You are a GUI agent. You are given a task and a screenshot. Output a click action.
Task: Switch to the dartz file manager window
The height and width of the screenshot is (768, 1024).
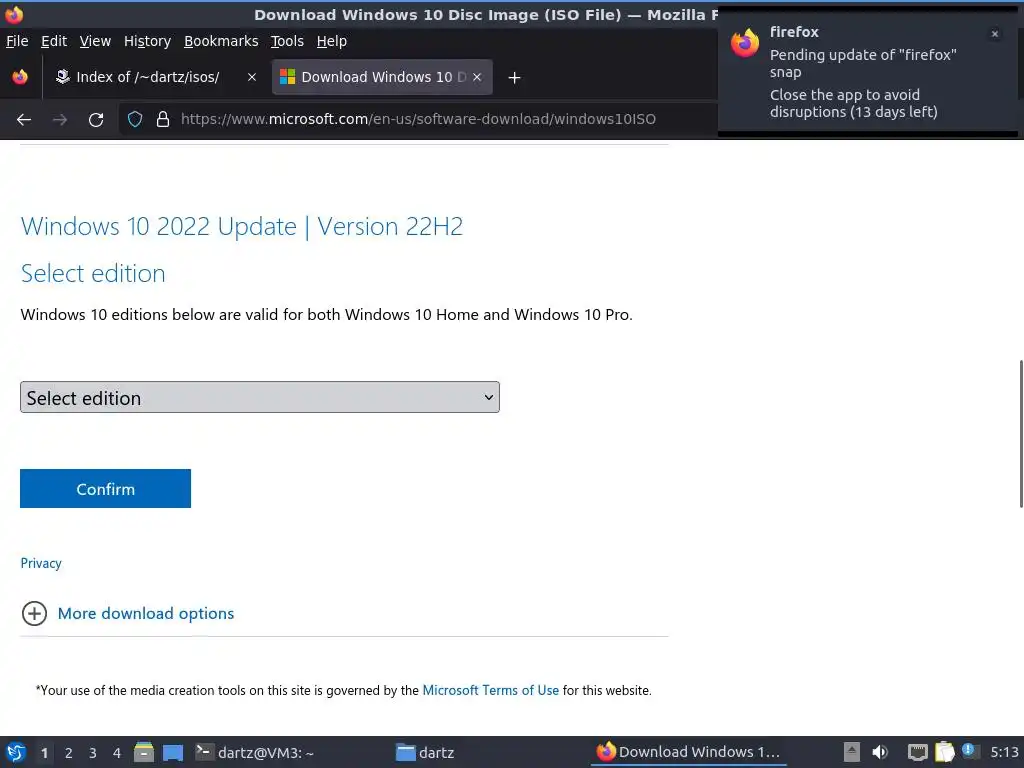424,752
